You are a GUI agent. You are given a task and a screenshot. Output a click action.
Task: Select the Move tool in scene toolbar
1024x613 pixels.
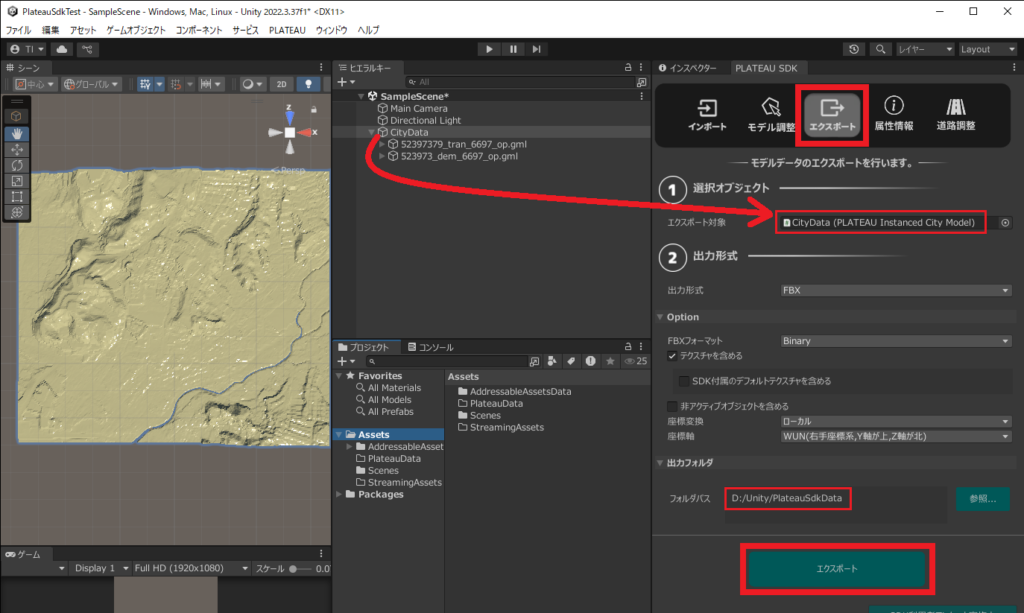click(x=17, y=149)
